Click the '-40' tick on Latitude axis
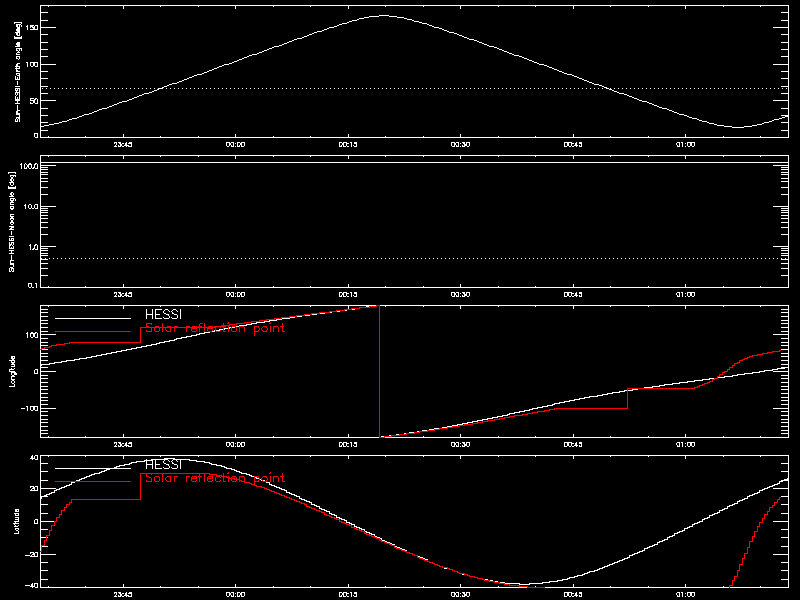The width and height of the screenshot is (800, 600). coord(32,585)
